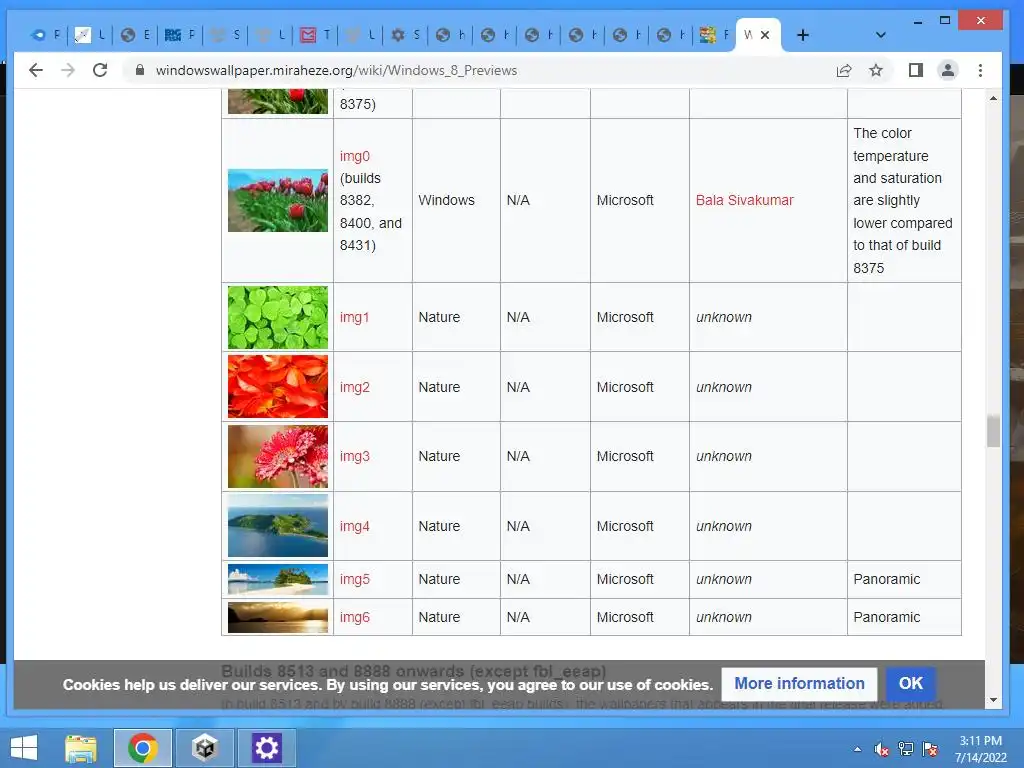This screenshot has height=768, width=1024.
Task: View site information via padlock icon
Action: click(x=140, y=70)
